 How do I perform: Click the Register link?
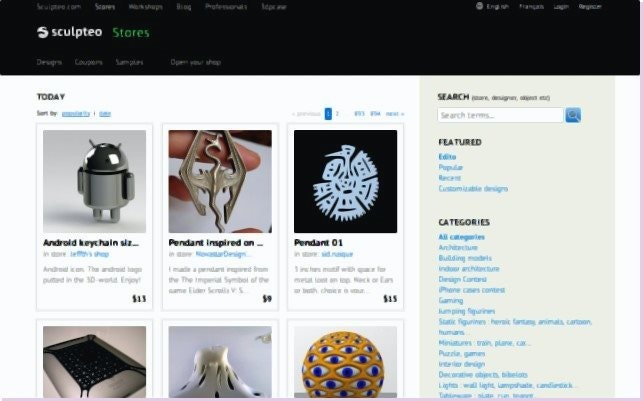coord(590,7)
